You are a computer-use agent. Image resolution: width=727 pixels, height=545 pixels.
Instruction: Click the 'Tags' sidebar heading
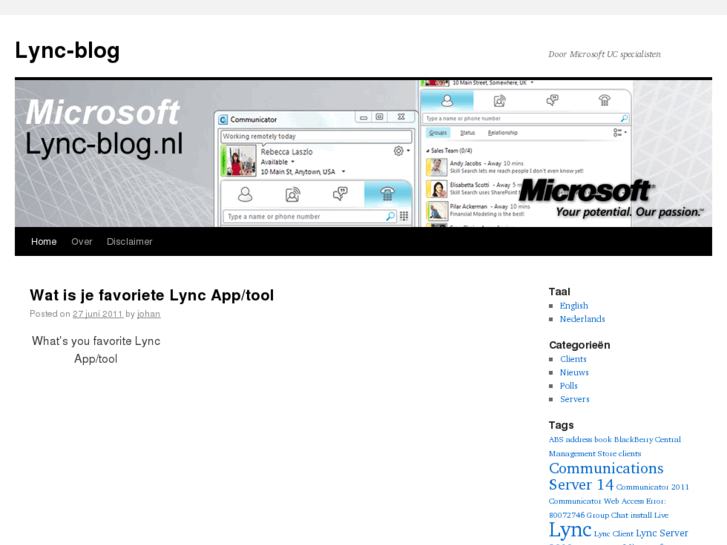(561, 425)
